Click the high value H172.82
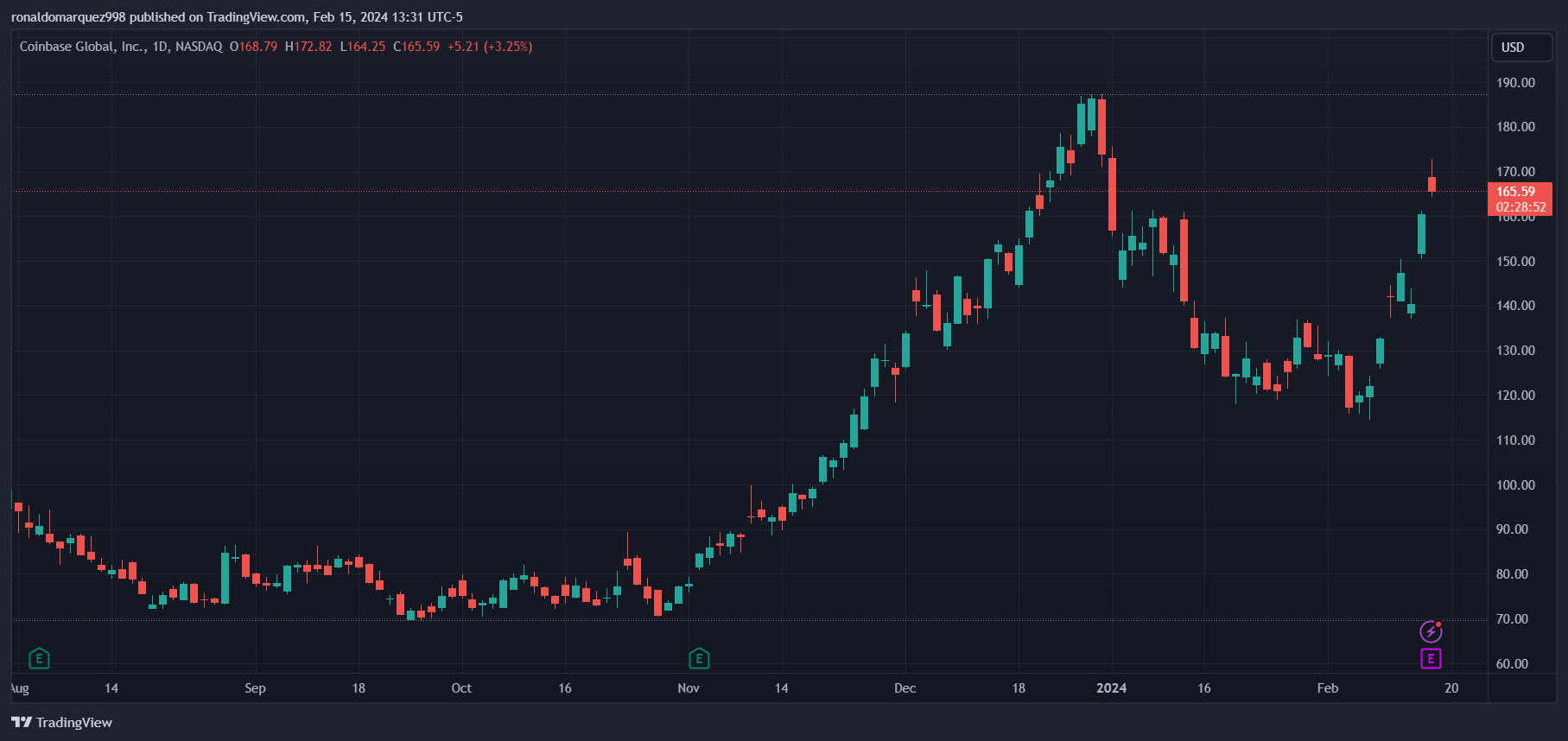 click(308, 47)
